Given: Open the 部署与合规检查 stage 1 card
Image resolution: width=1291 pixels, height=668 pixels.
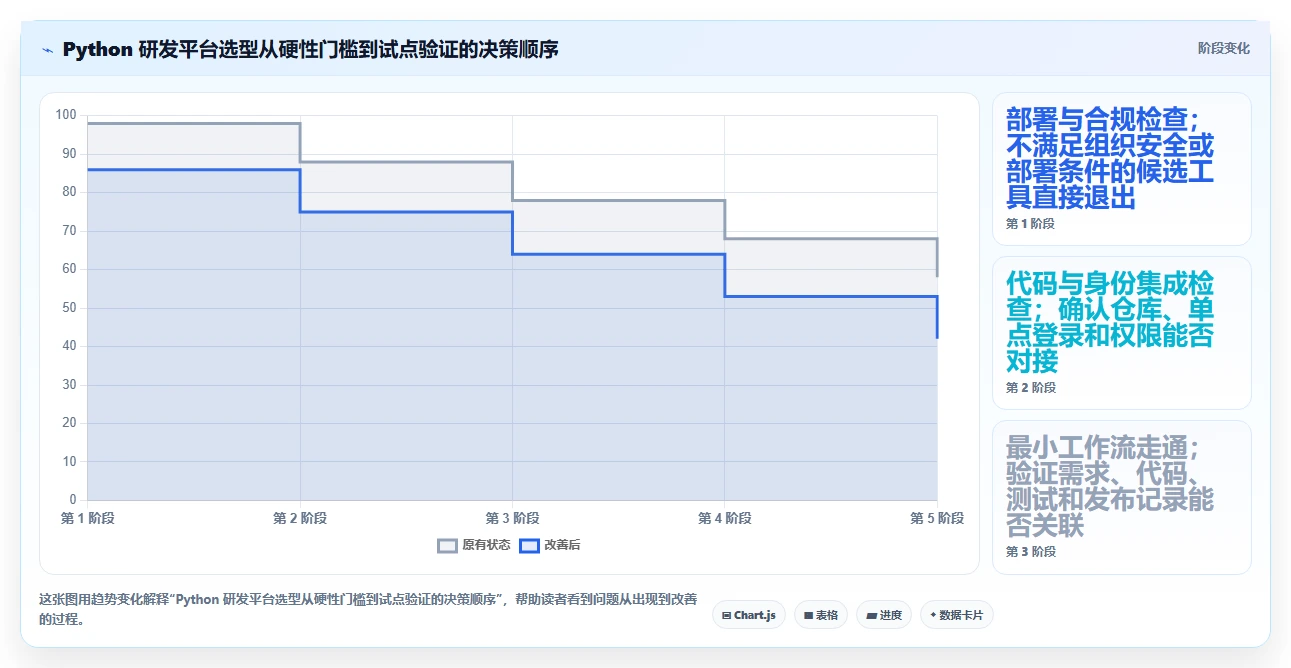Looking at the screenshot, I should (x=1121, y=169).
